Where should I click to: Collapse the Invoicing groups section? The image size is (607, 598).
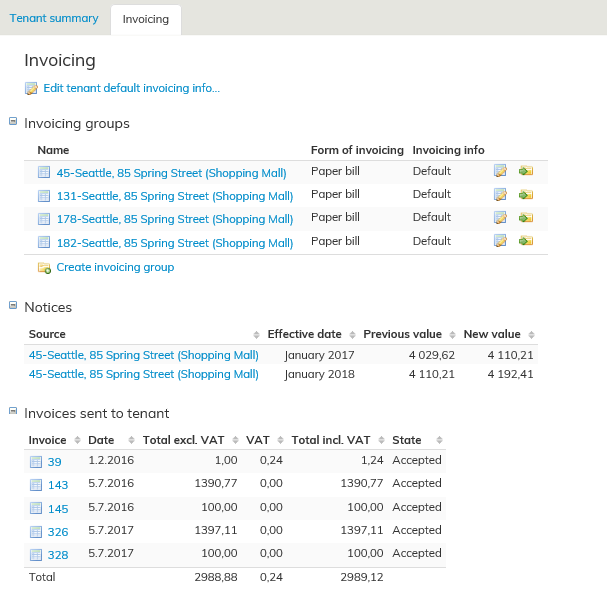[13, 121]
